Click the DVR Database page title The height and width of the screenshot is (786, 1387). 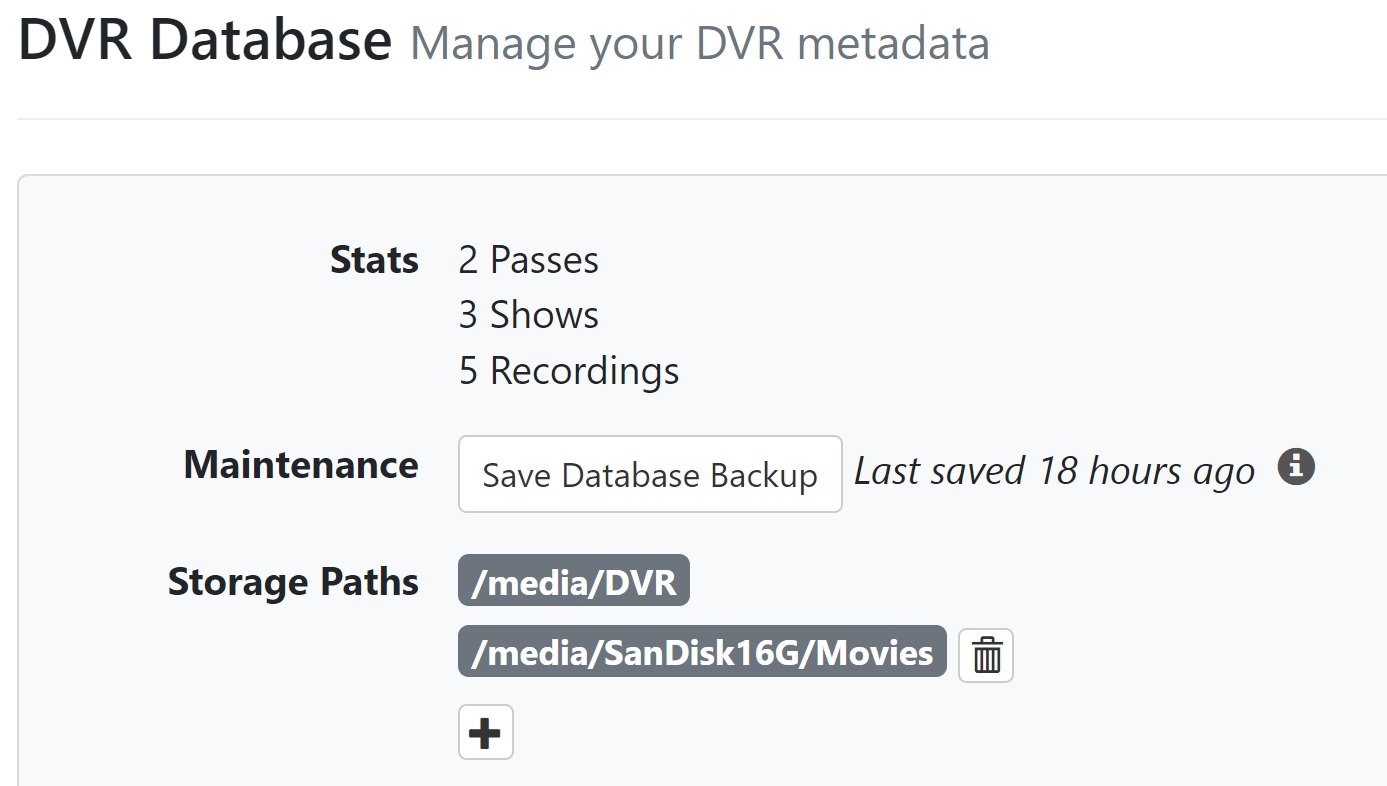pos(205,40)
